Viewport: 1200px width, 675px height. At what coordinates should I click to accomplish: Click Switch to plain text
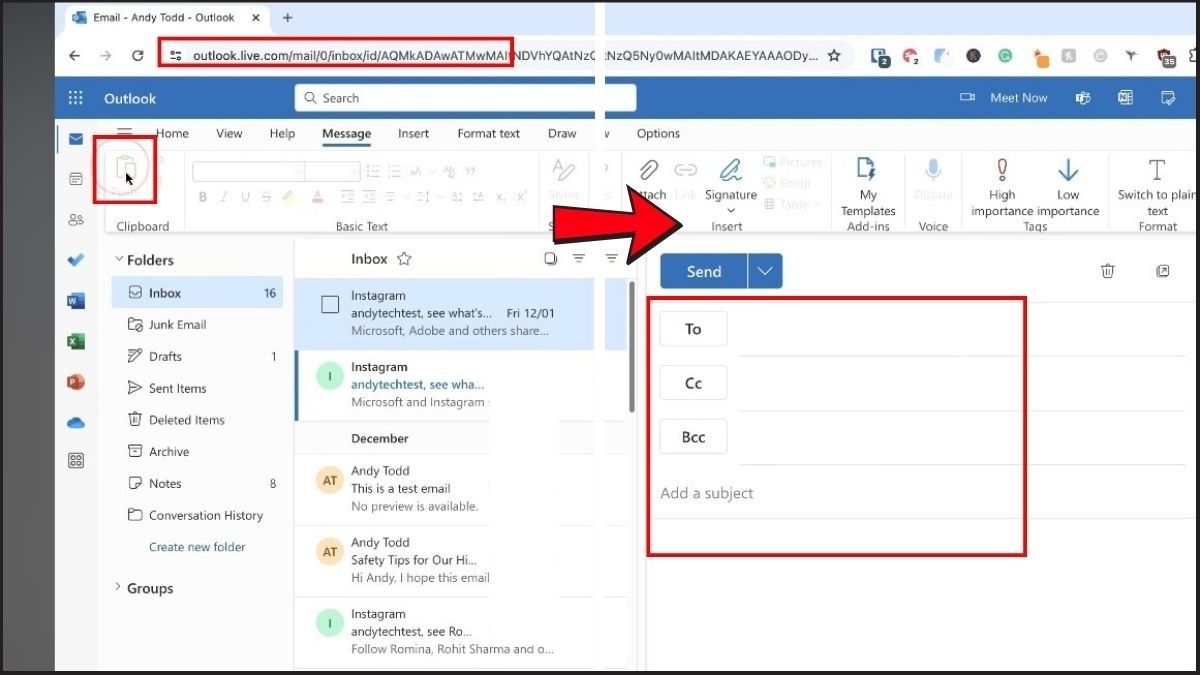tap(1157, 186)
